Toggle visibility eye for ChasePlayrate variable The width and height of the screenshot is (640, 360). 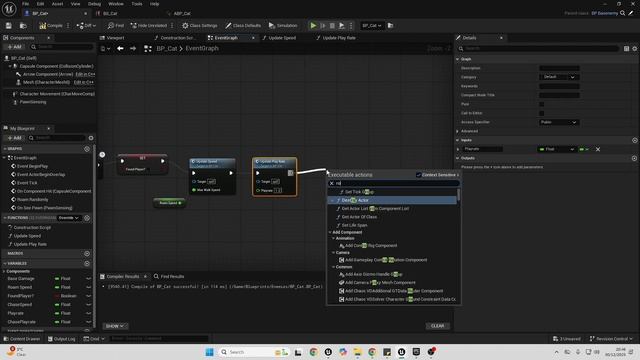[88, 322]
